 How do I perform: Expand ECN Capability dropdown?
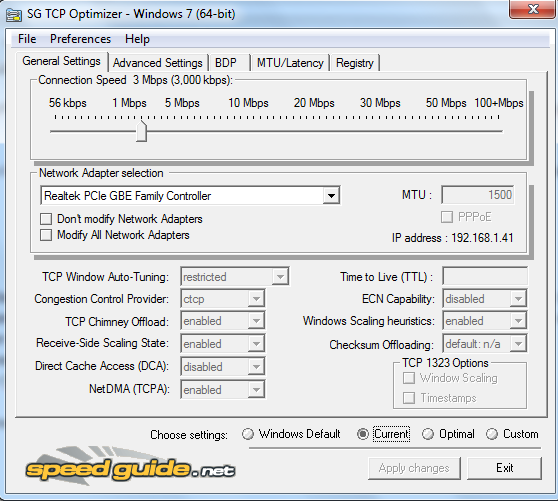tap(518, 299)
